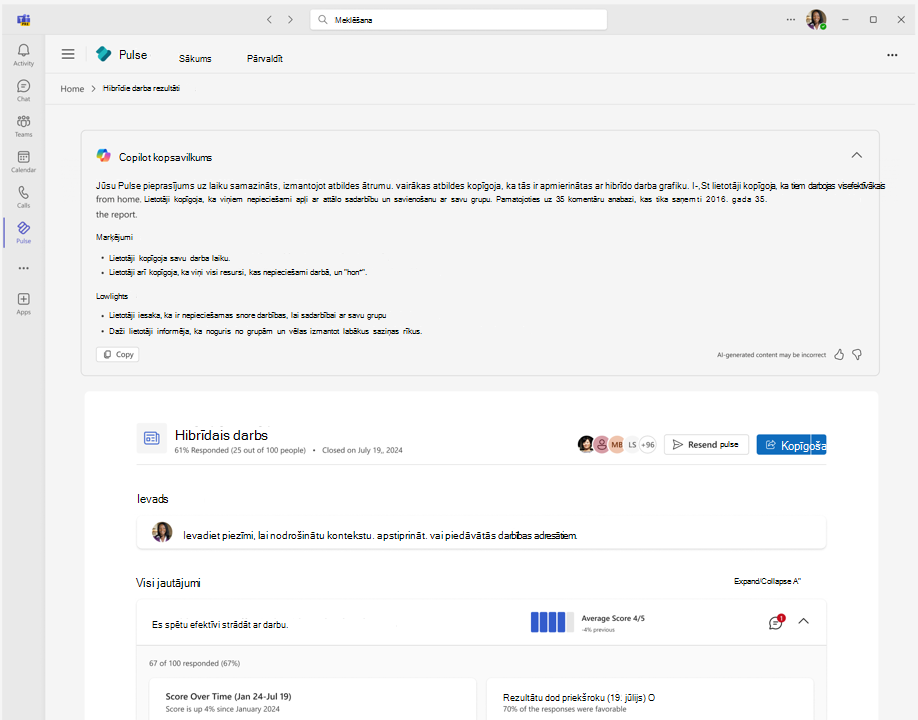Collapse the first question's results section
The height and width of the screenshot is (720, 918).
click(803, 621)
